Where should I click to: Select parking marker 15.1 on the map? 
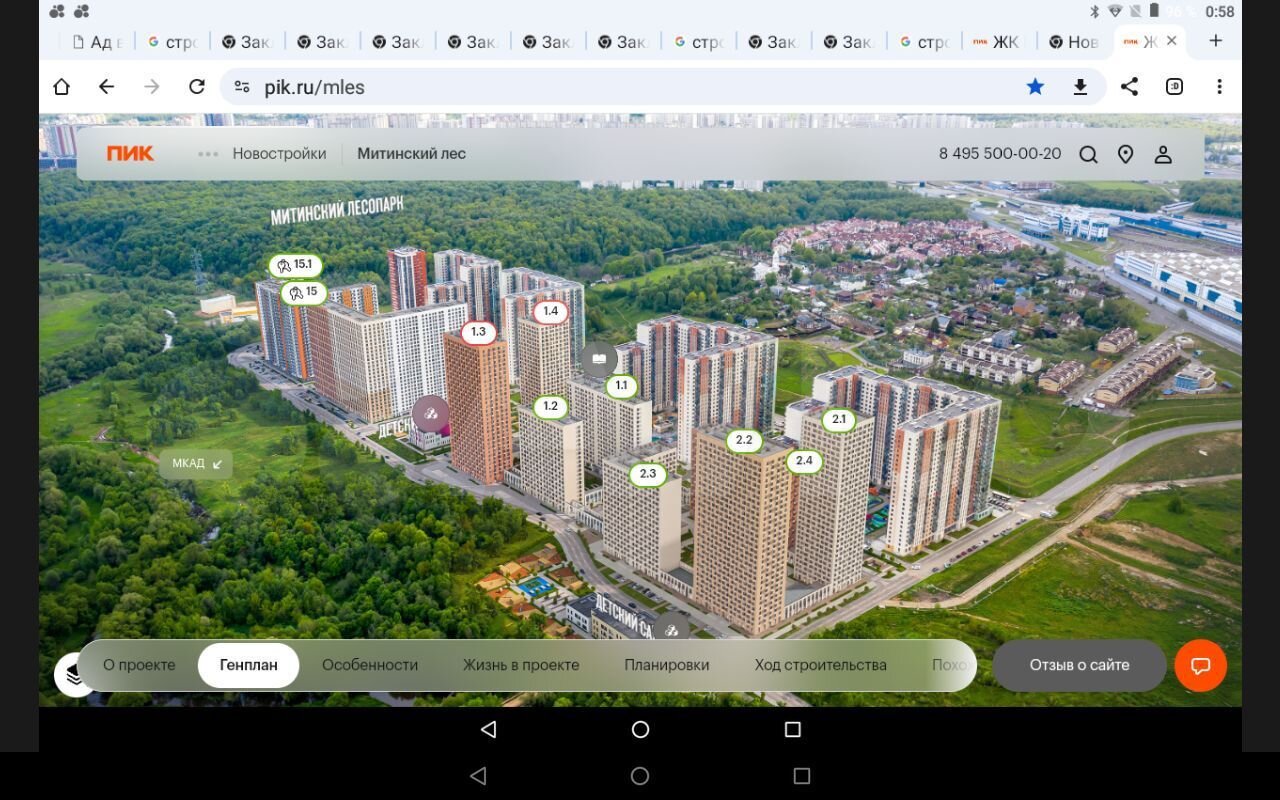295,265
